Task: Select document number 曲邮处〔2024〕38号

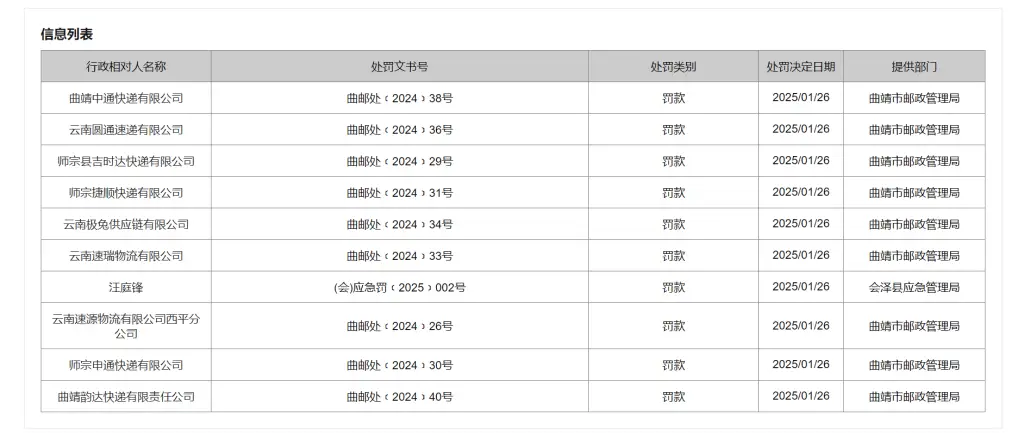Action: [399, 98]
